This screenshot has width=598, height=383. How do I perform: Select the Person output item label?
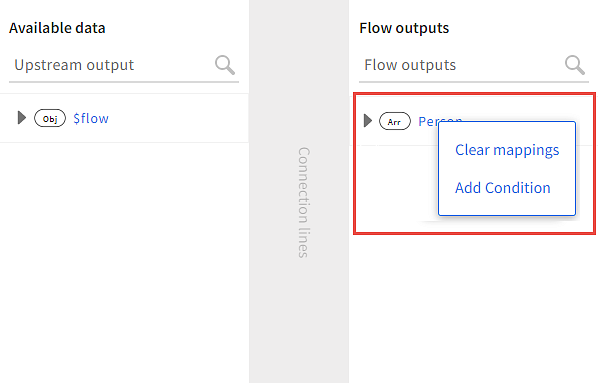[x=428, y=121]
